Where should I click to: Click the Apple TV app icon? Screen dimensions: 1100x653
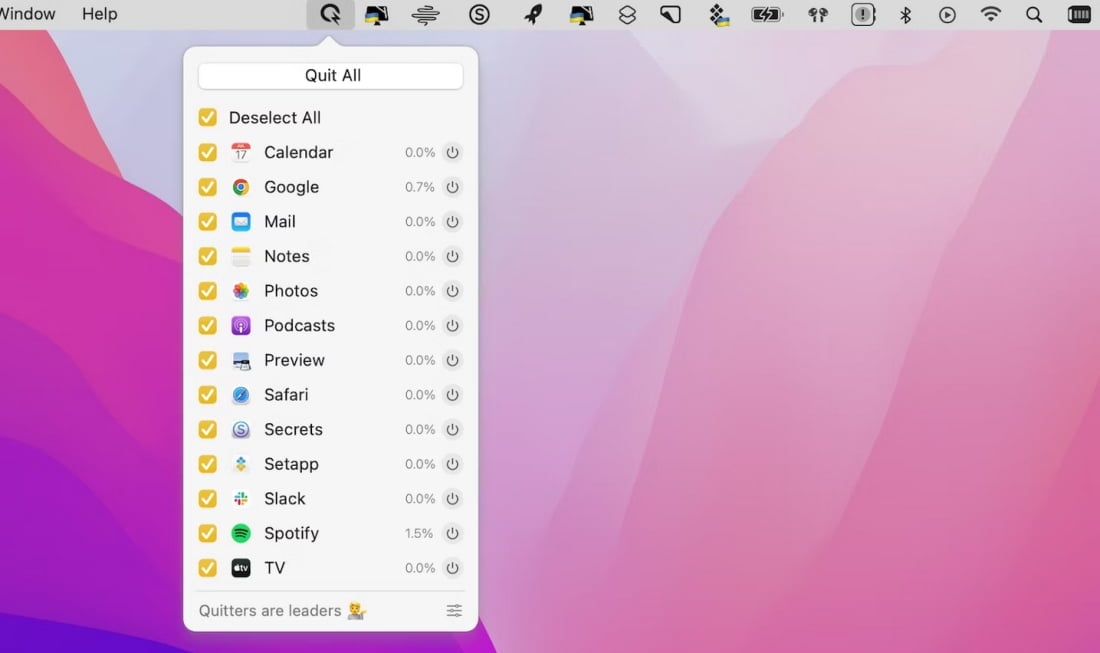(241, 567)
